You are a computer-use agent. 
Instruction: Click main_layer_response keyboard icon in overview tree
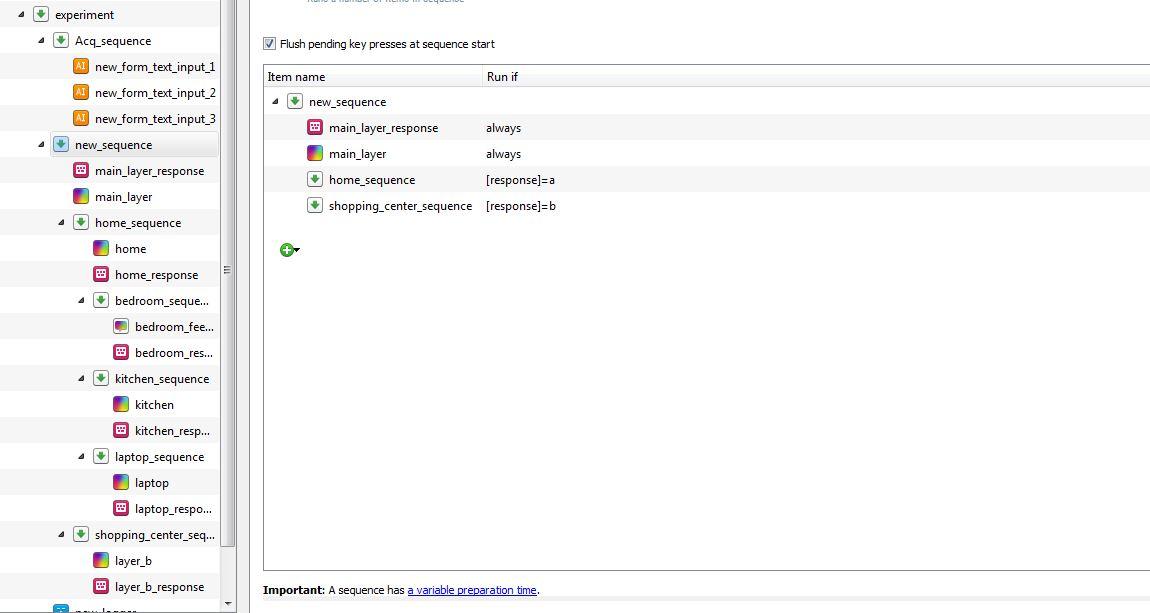tap(81, 171)
